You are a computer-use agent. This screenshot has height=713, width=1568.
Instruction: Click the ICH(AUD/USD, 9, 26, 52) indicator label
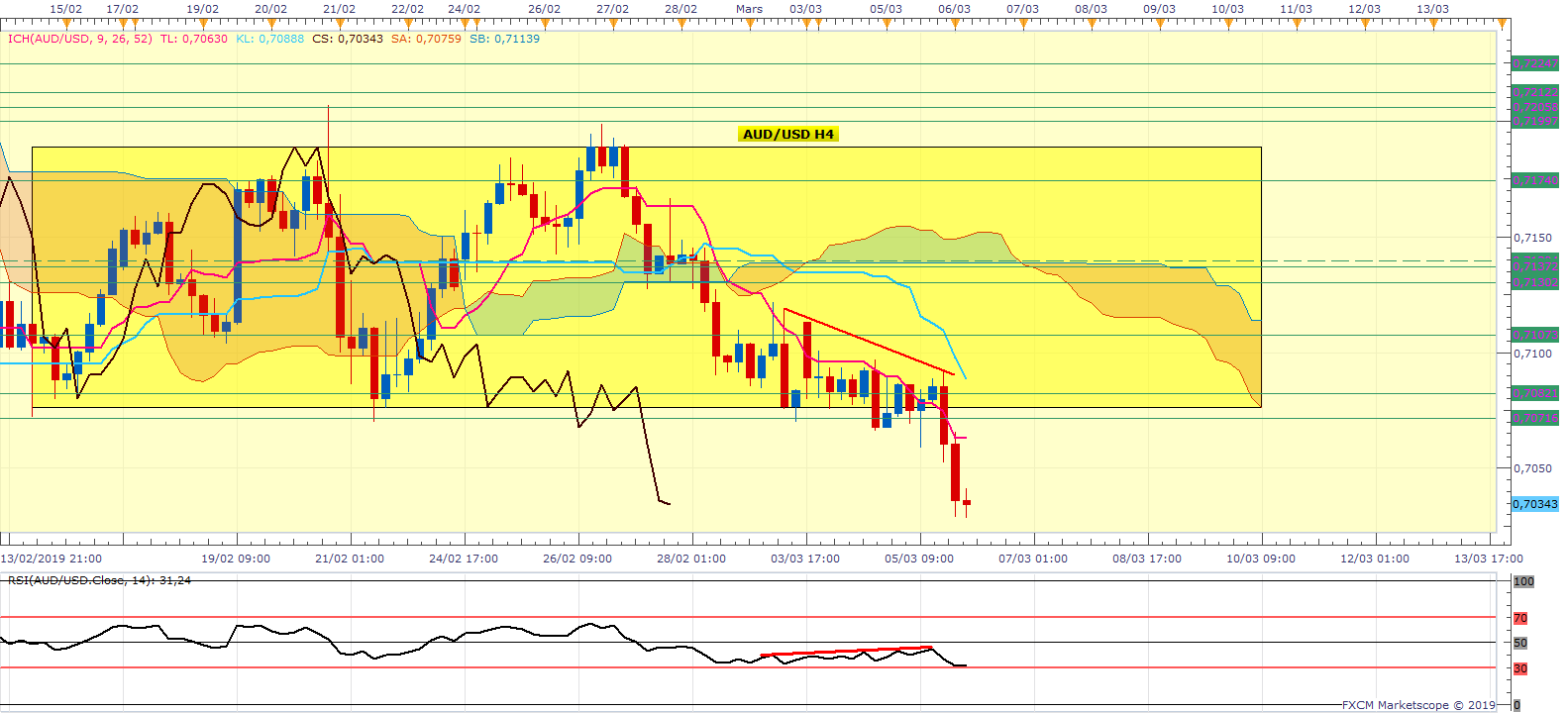[79, 40]
